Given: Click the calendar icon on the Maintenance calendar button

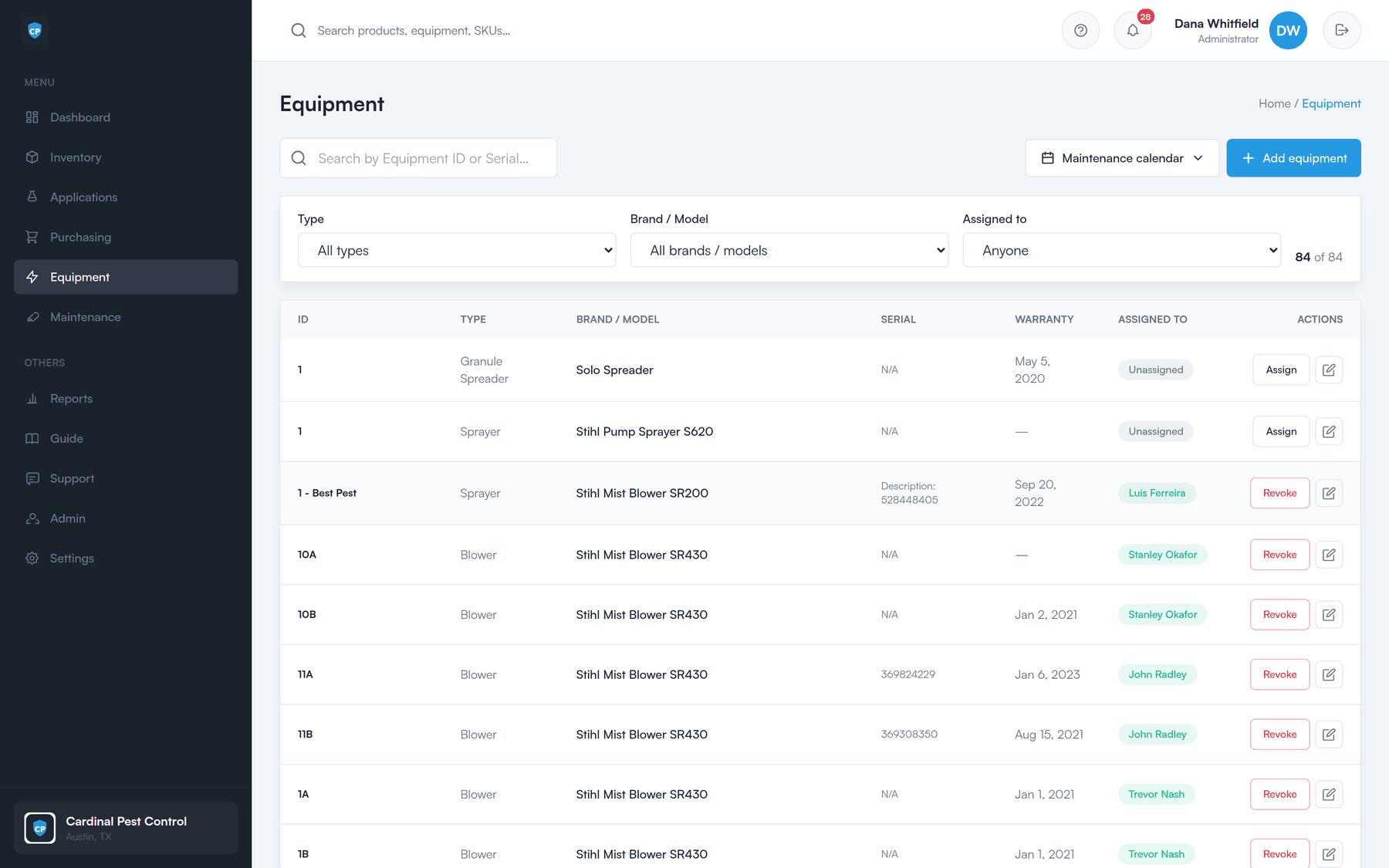Looking at the screenshot, I should click(1048, 158).
